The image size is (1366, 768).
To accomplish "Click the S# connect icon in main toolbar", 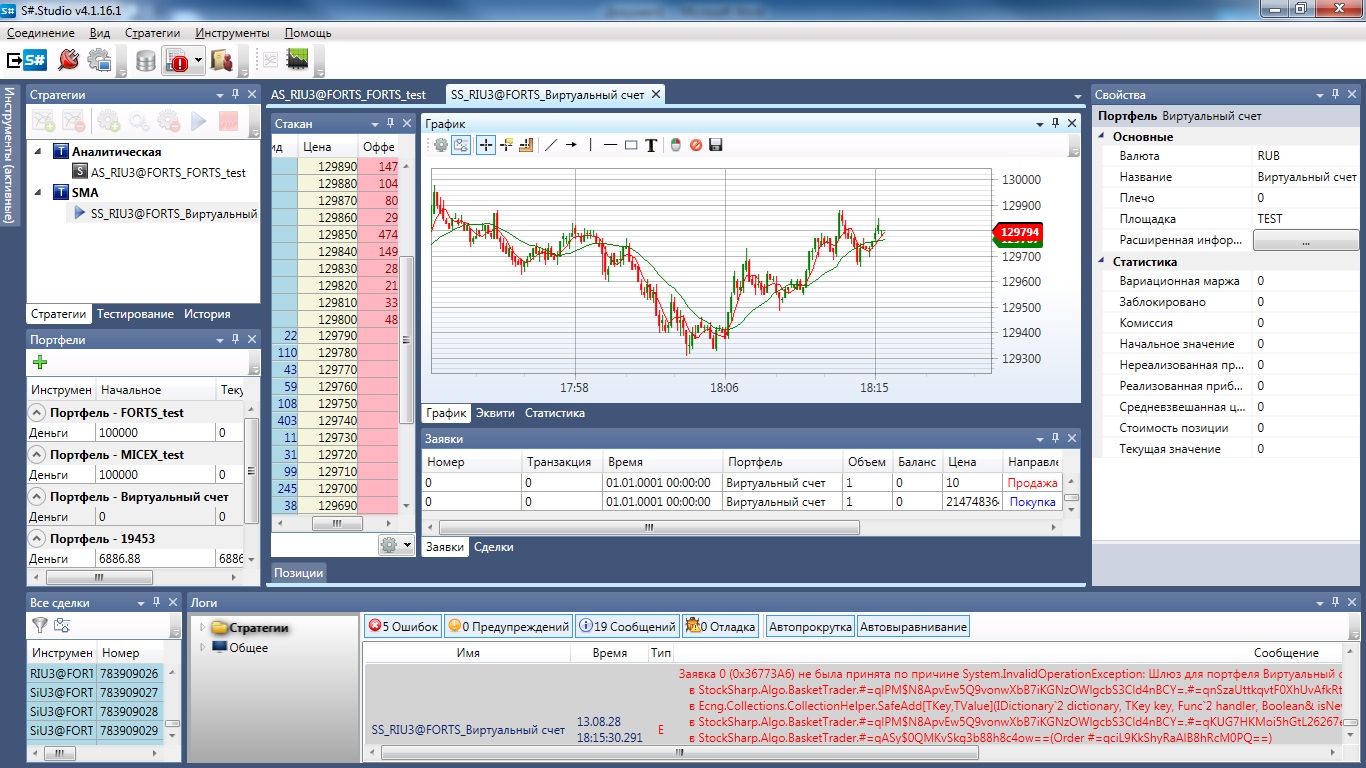I will pyautogui.click(x=27, y=60).
